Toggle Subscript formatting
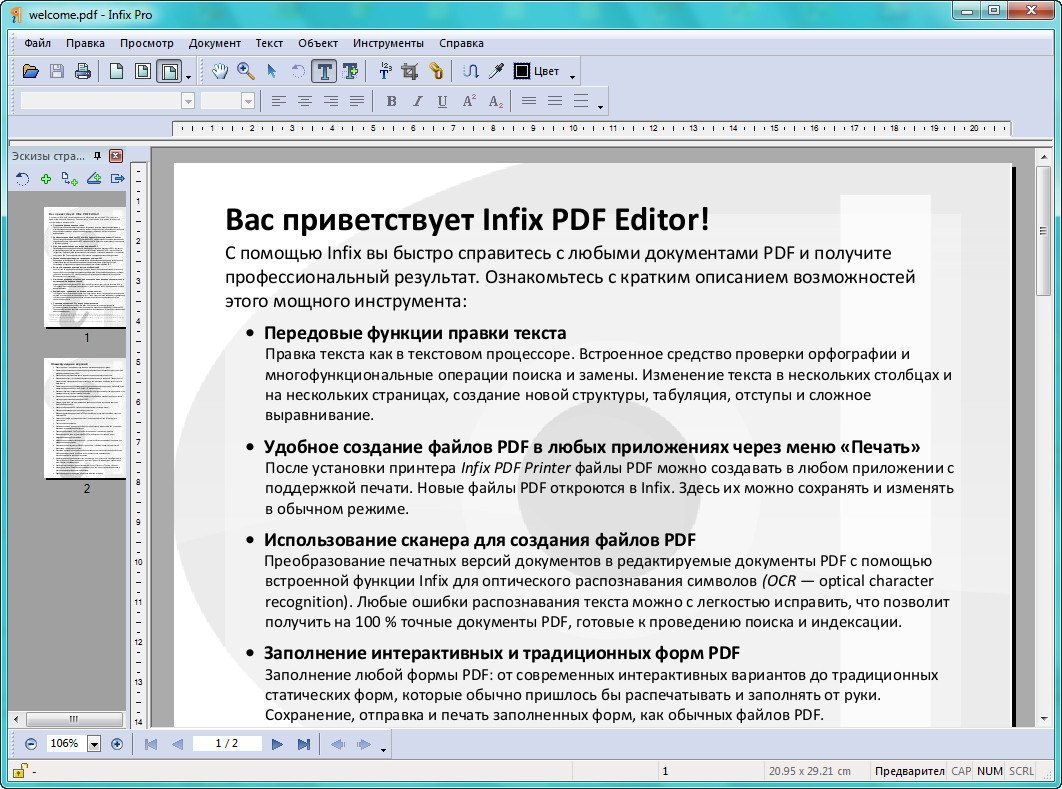 496,101
